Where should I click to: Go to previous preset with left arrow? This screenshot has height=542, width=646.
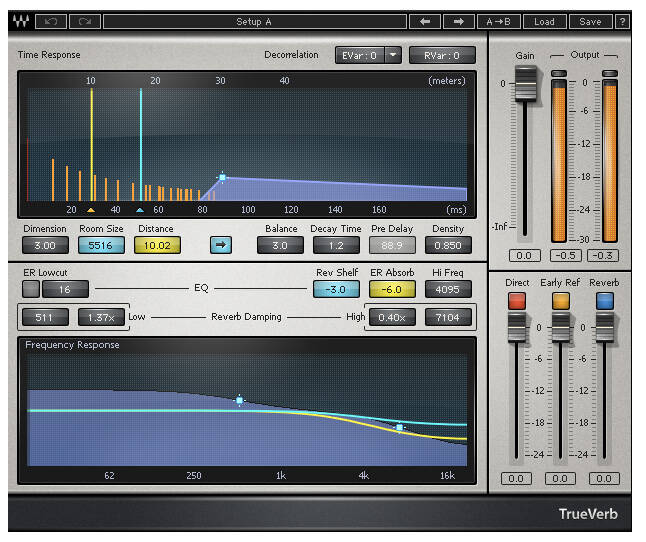(425, 21)
